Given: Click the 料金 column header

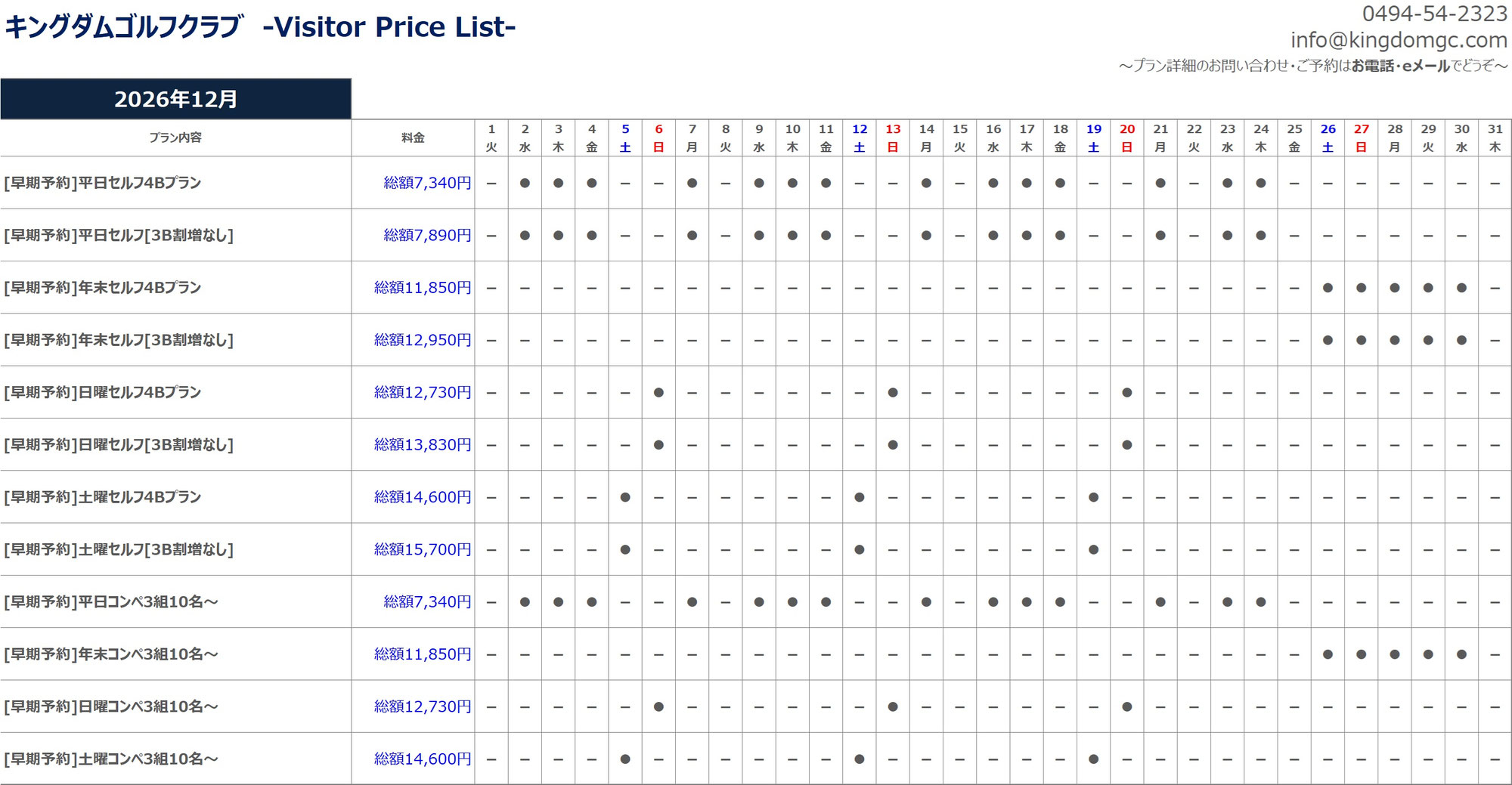Looking at the screenshot, I should (413, 138).
